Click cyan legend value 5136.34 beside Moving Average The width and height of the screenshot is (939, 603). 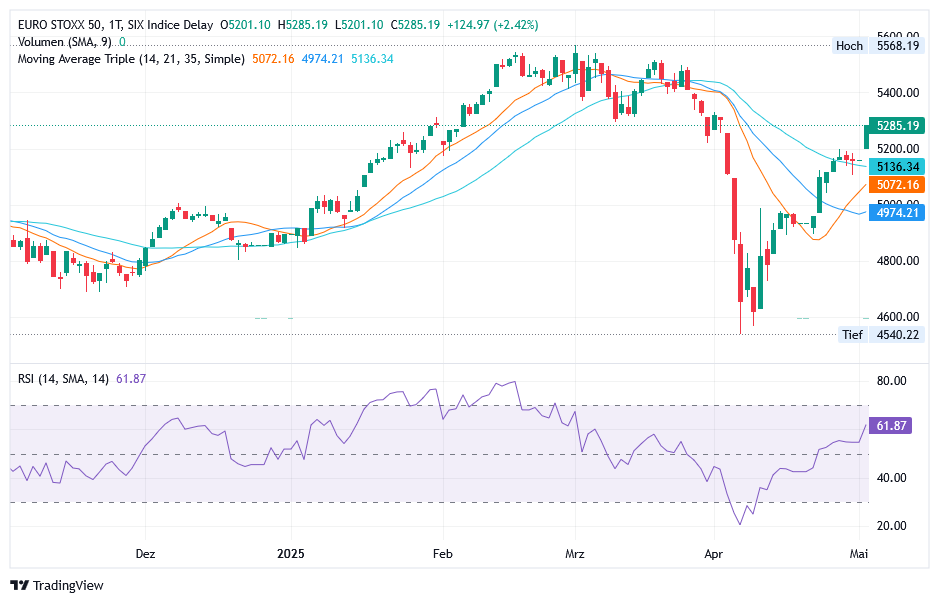[x=372, y=59]
